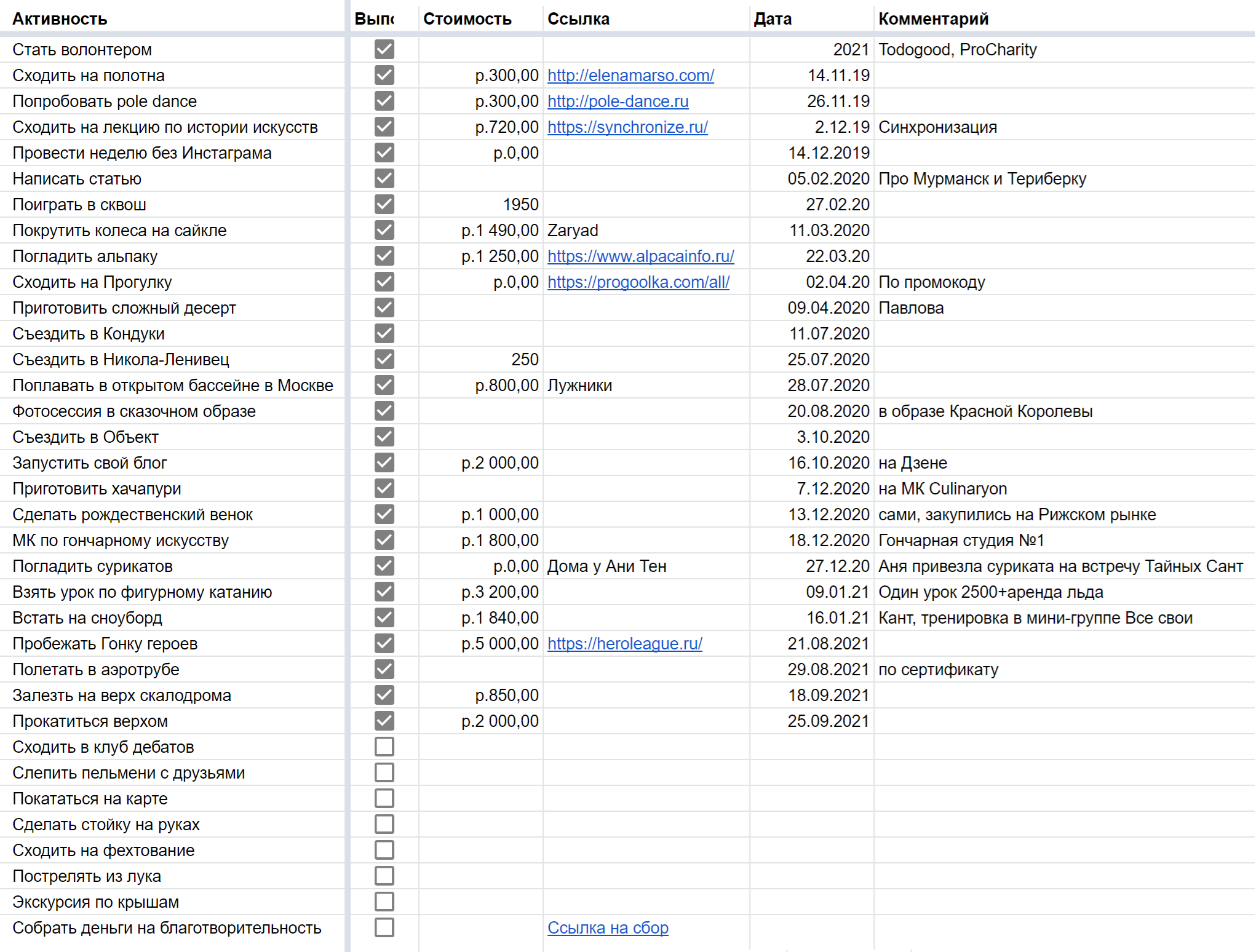Tick 'Сходить на фехтование' checkbox
Screen dimensions: 1256x952
[x=384, y=850]
